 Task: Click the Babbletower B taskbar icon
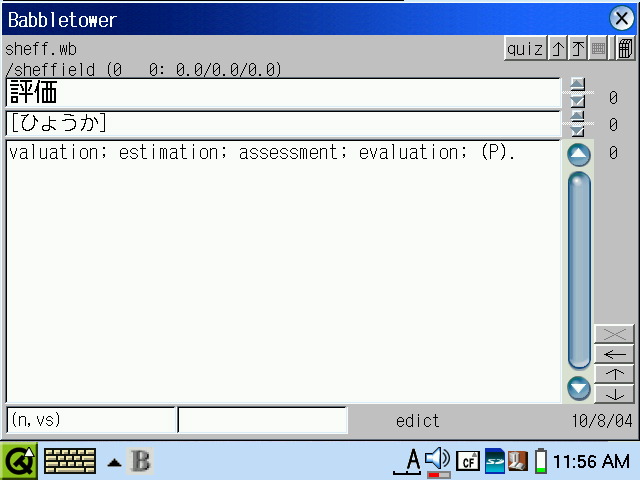[x=141, y=461]
